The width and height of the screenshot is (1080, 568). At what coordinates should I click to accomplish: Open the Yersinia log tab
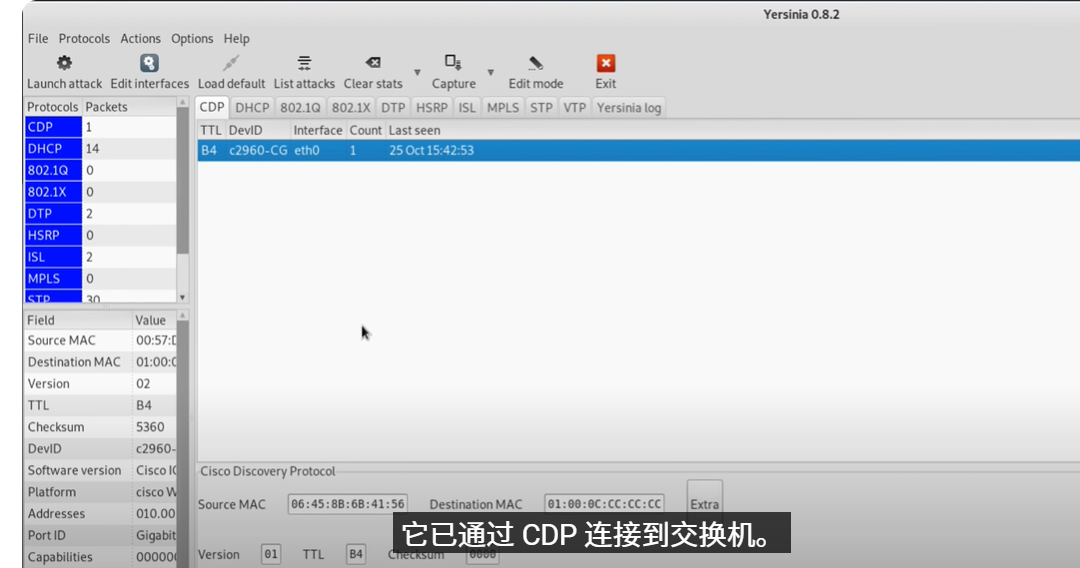[x=629, y=107]
